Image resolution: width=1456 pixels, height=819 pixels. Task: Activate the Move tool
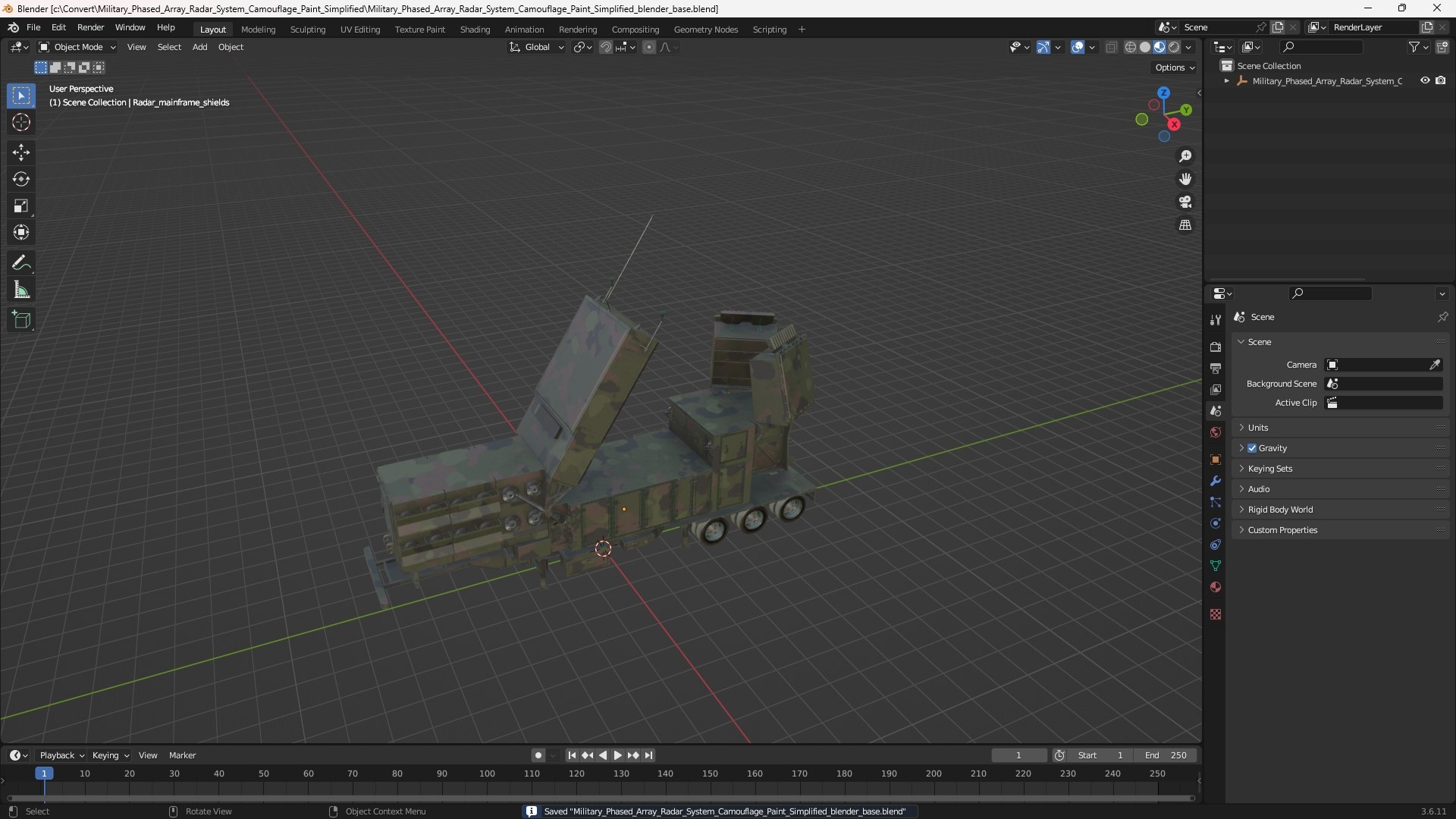point(21,152)
